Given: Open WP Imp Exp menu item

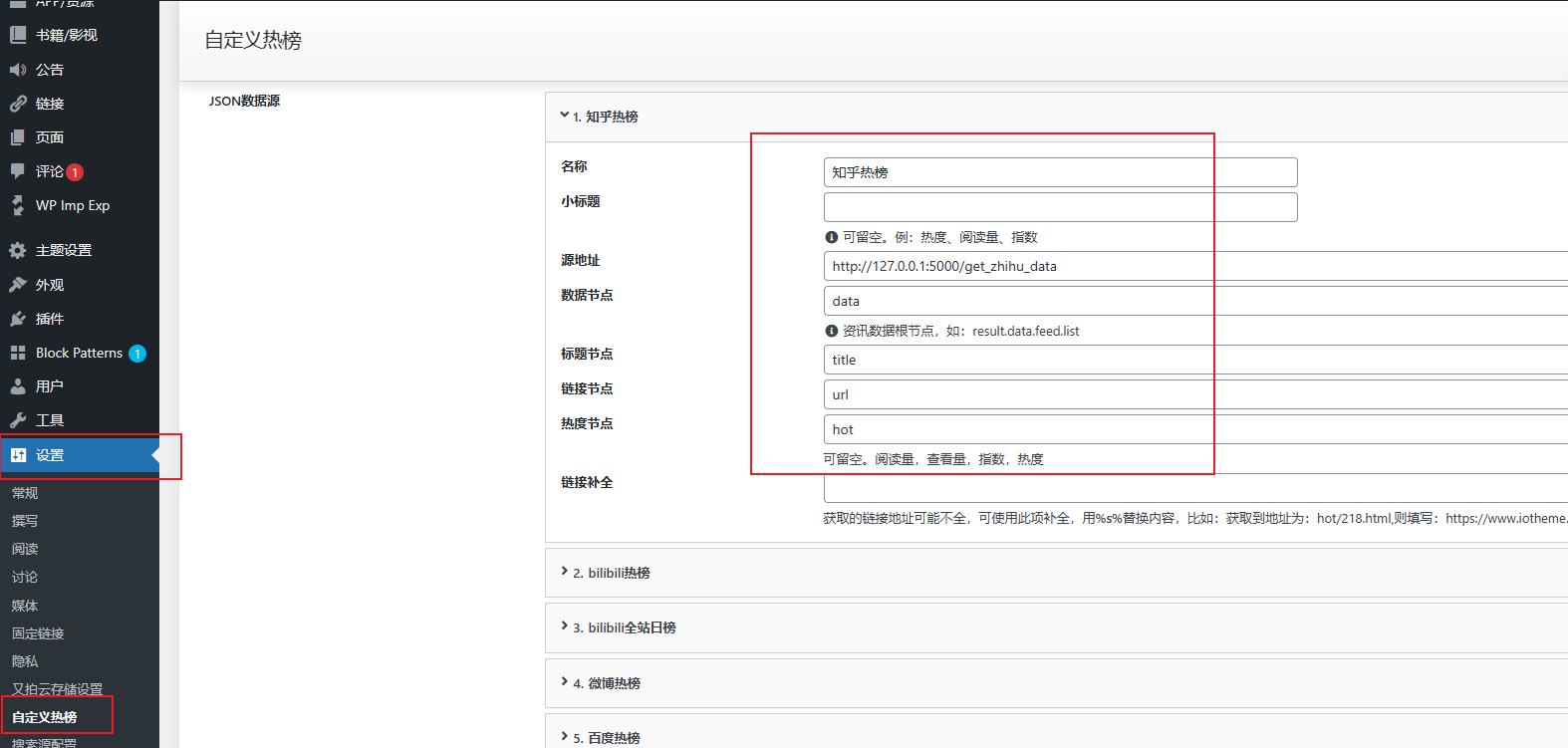Looking at the screenshot, I should [72, 205].
